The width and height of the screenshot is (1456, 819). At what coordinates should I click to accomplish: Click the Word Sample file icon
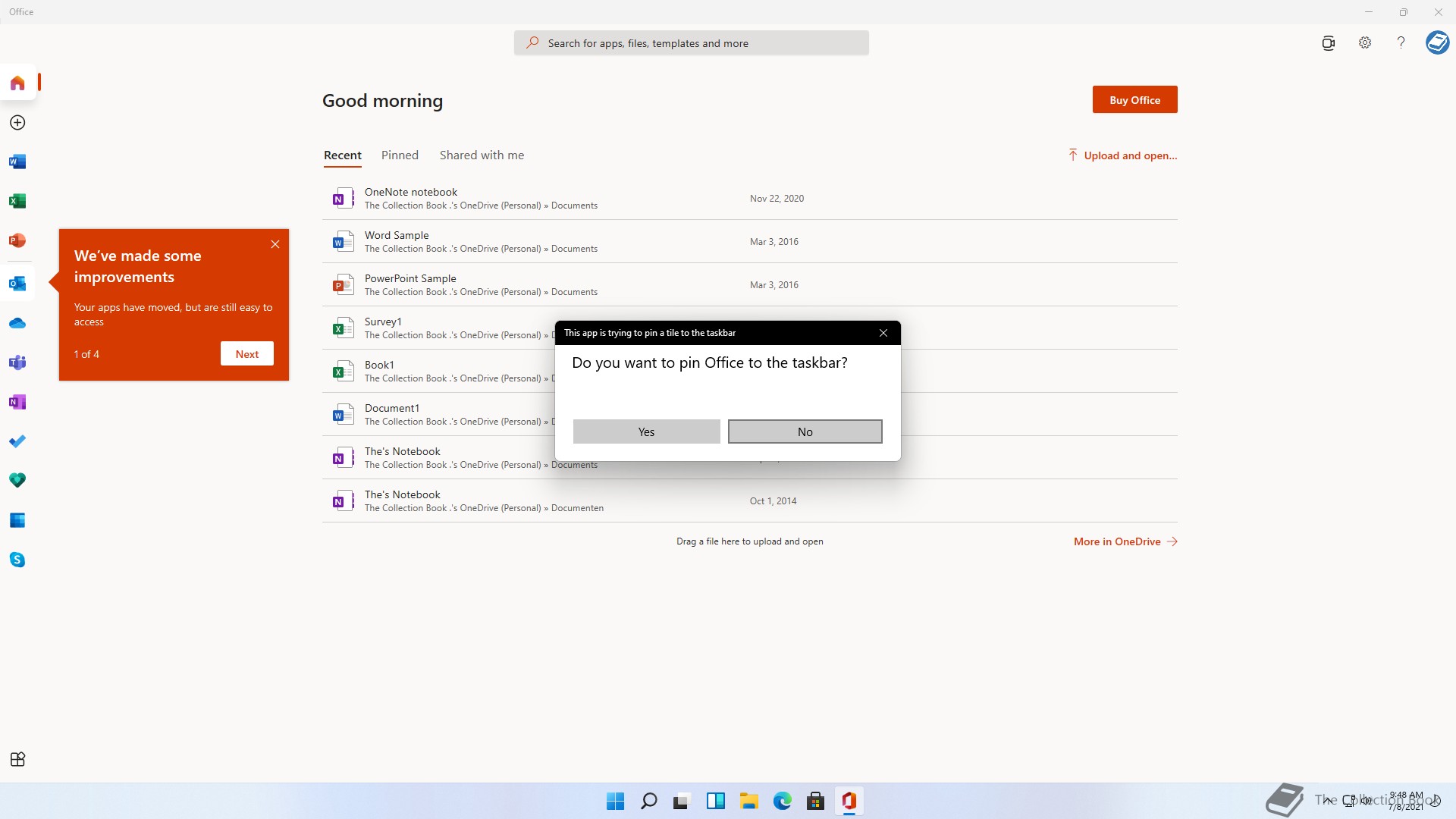pyautogui.click(x=344, y=242)
